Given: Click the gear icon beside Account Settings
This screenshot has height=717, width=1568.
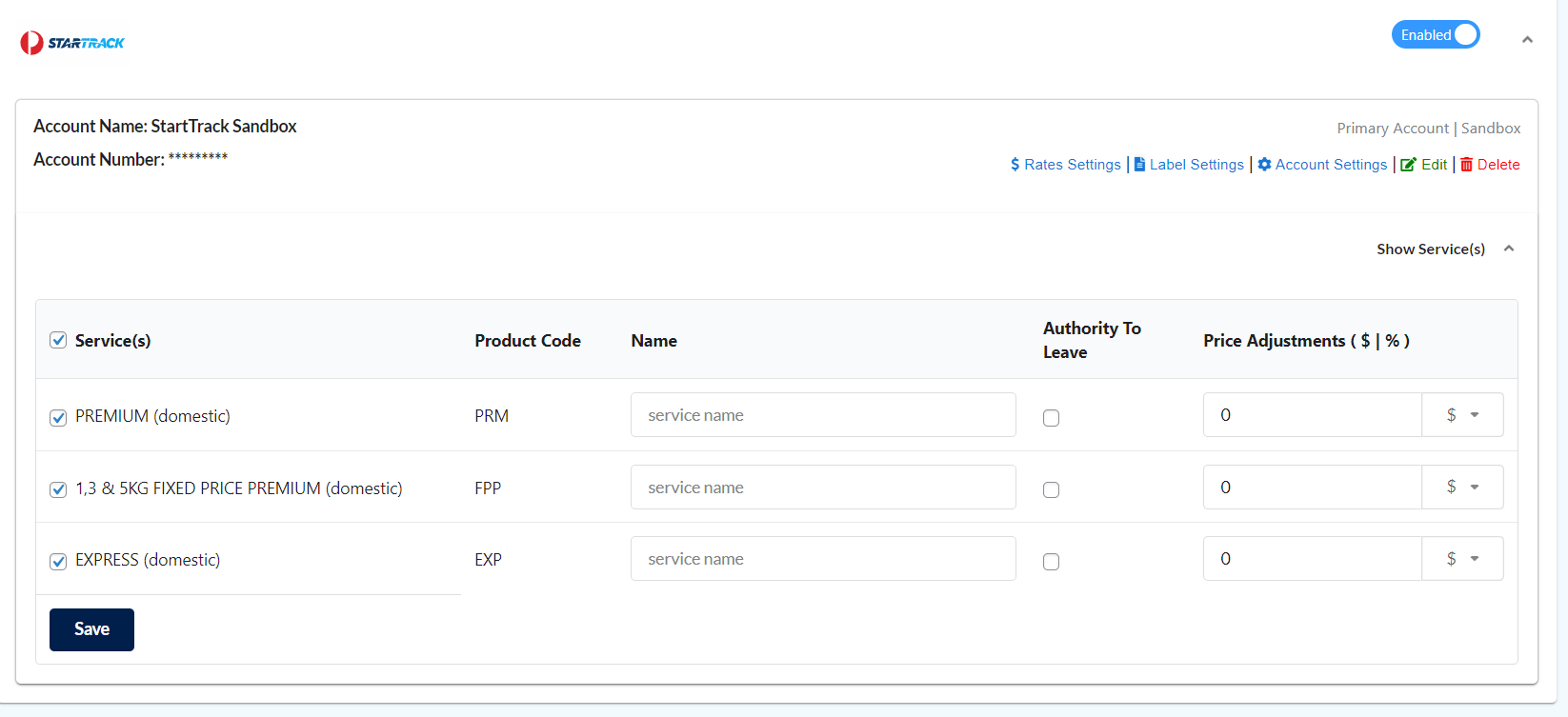Looking at the screenshot, I should point(1264,165).
